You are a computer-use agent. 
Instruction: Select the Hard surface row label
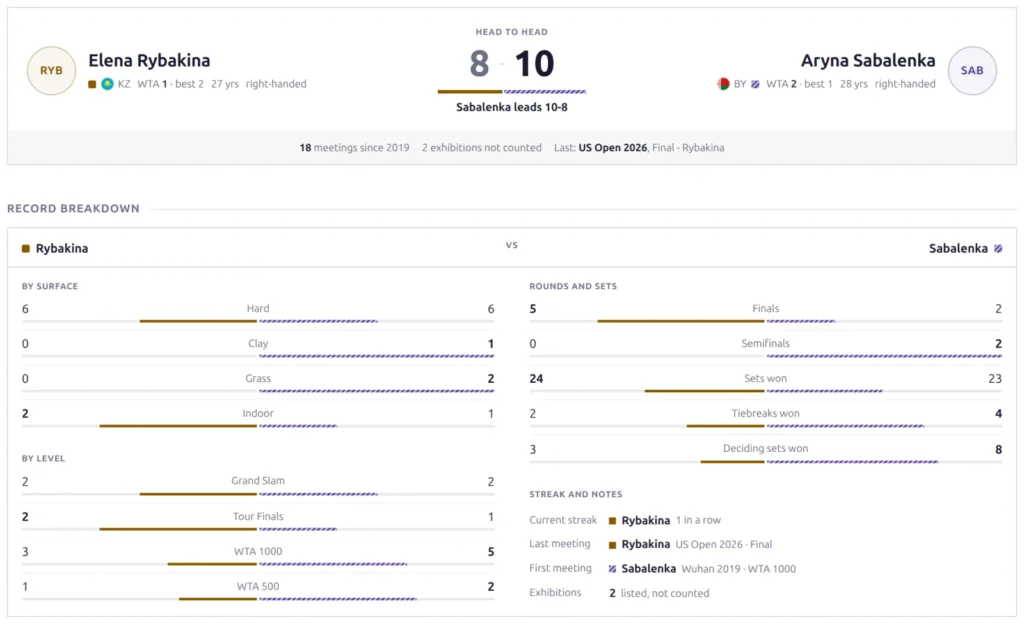coord(258,309)
